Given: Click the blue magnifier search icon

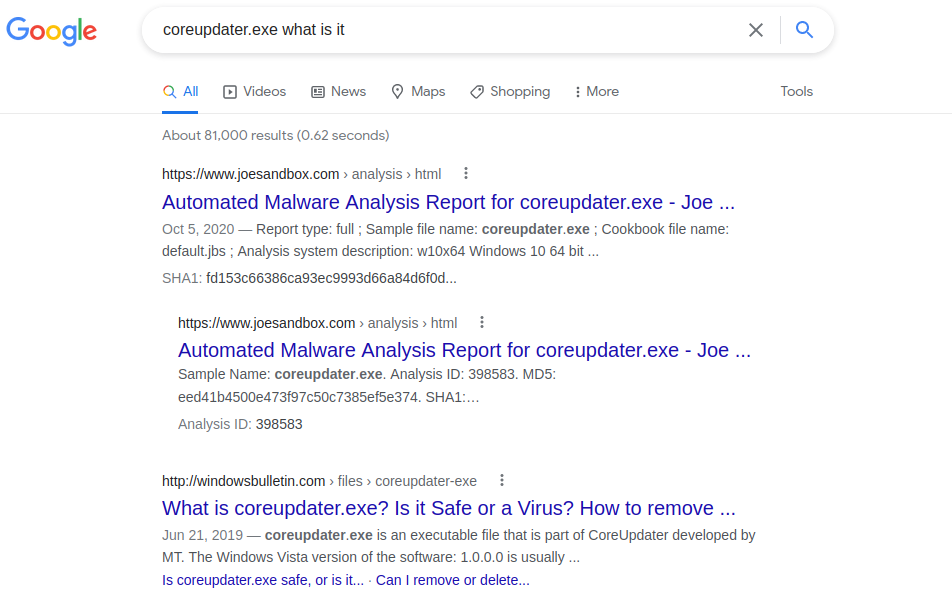Looking at the screenshot, I should (804, 30).
